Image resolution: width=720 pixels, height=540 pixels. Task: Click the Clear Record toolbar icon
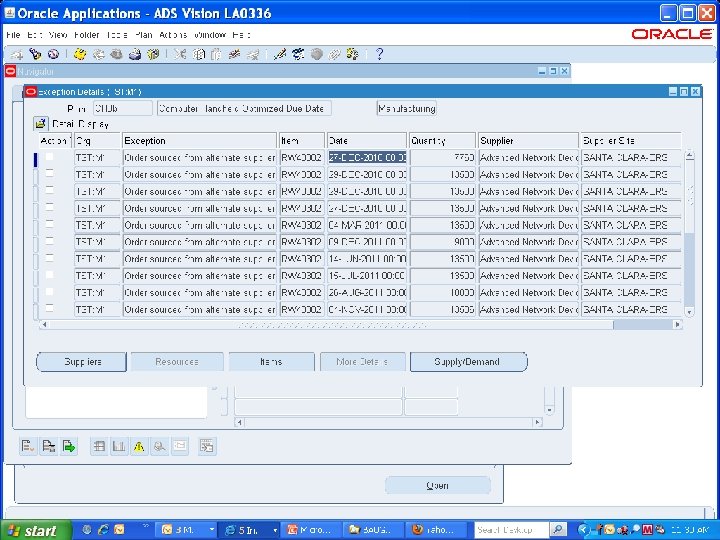pyautogui.click(x=235, y=55)
